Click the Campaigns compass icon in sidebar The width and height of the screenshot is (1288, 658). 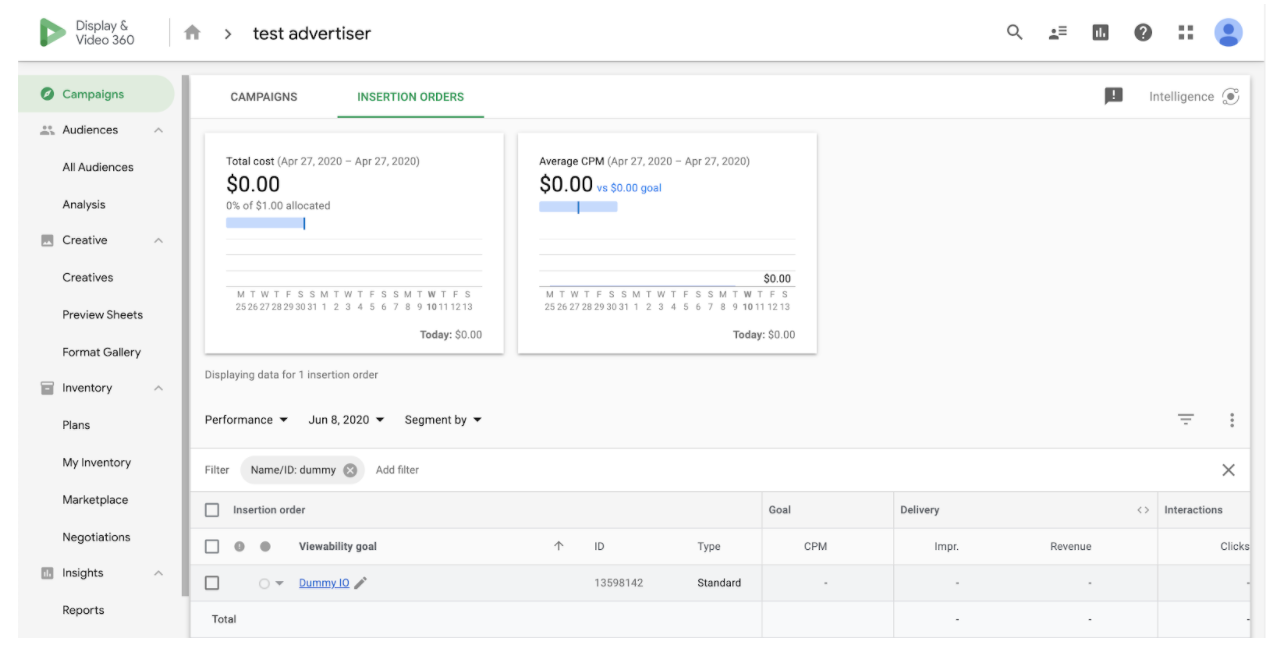[47, 94]
